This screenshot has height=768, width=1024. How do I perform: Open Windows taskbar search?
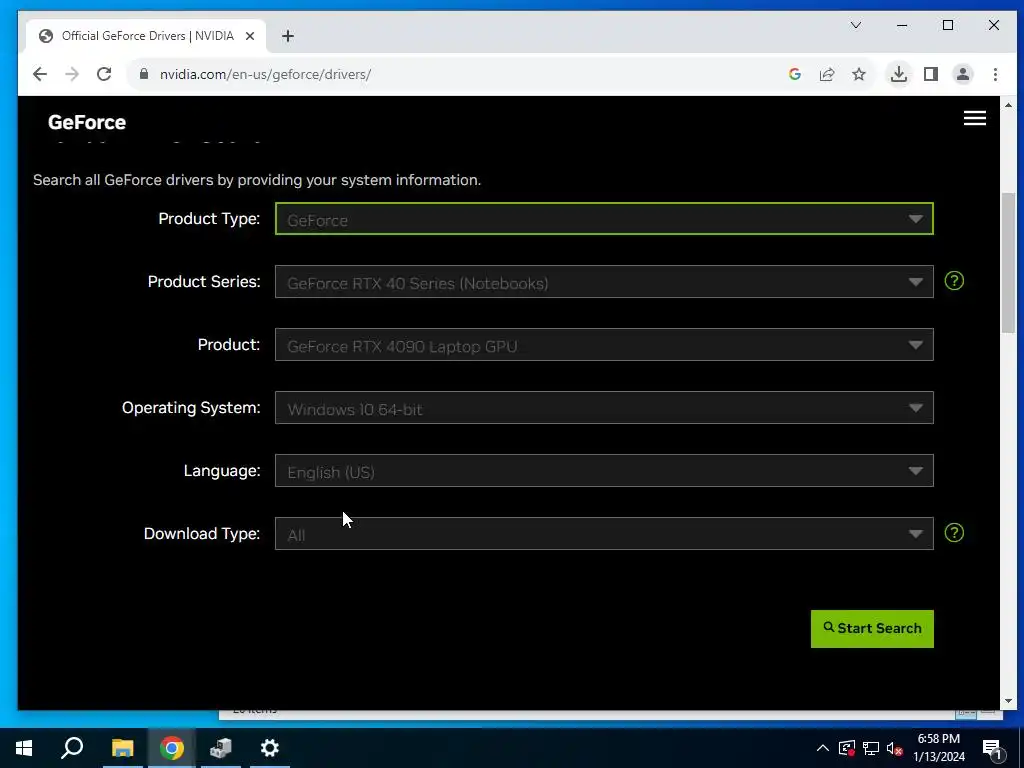[72, 748]
